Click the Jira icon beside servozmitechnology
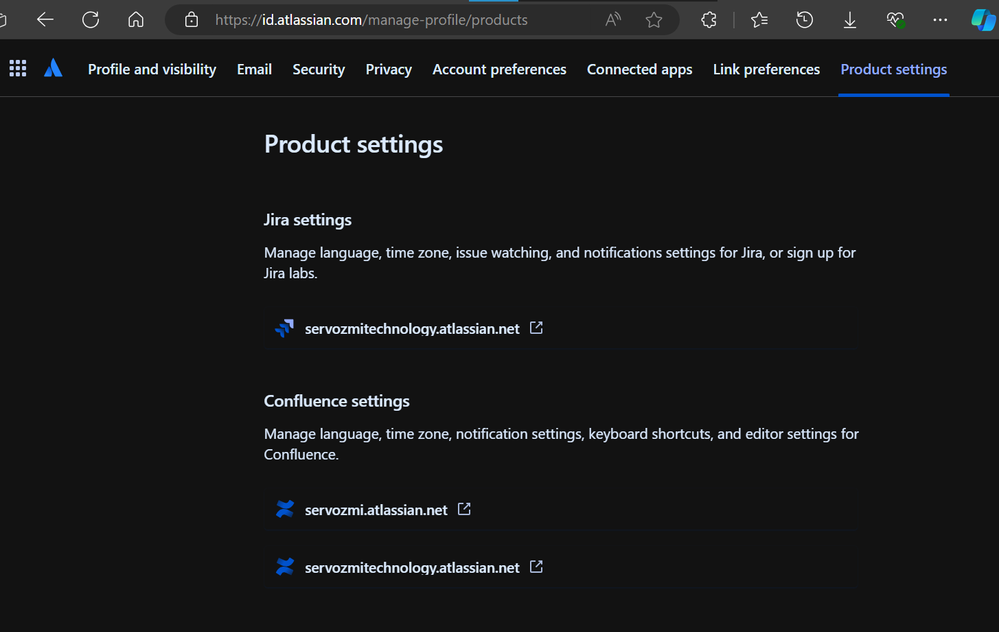This screenshot has width=999, height=632. [284, 328]
